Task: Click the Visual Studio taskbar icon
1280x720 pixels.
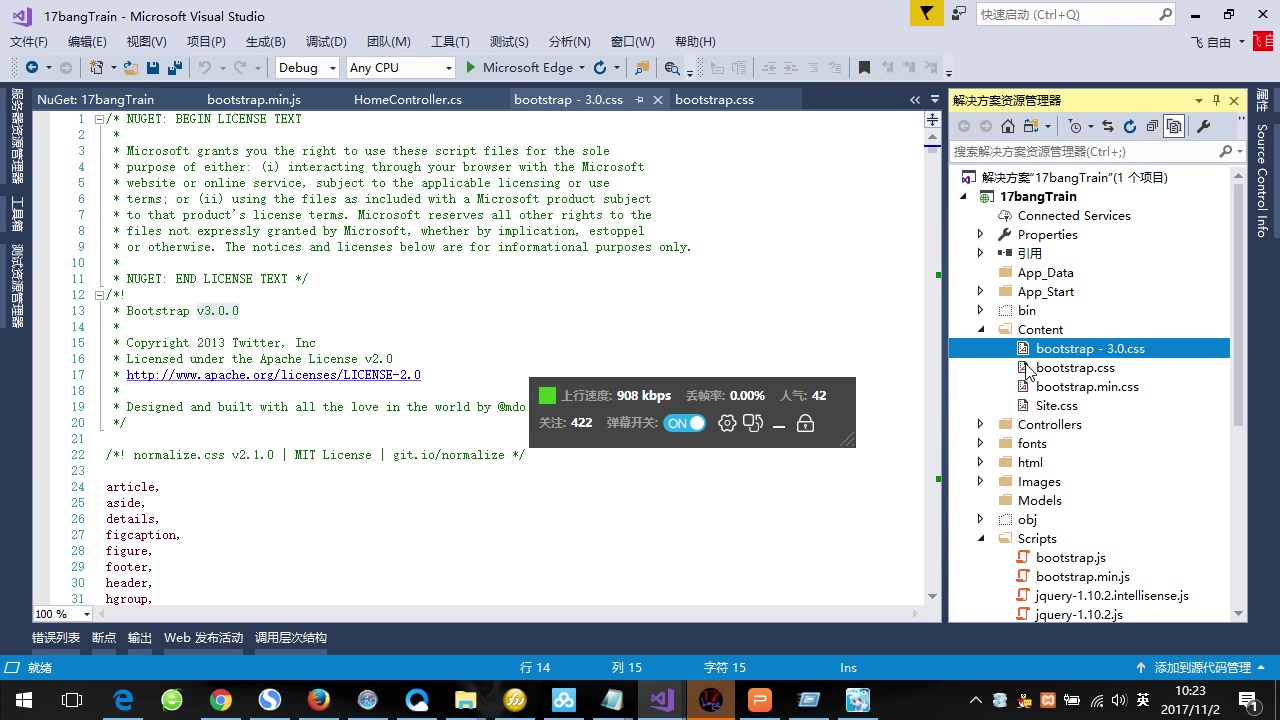Action: coord(662,700)
